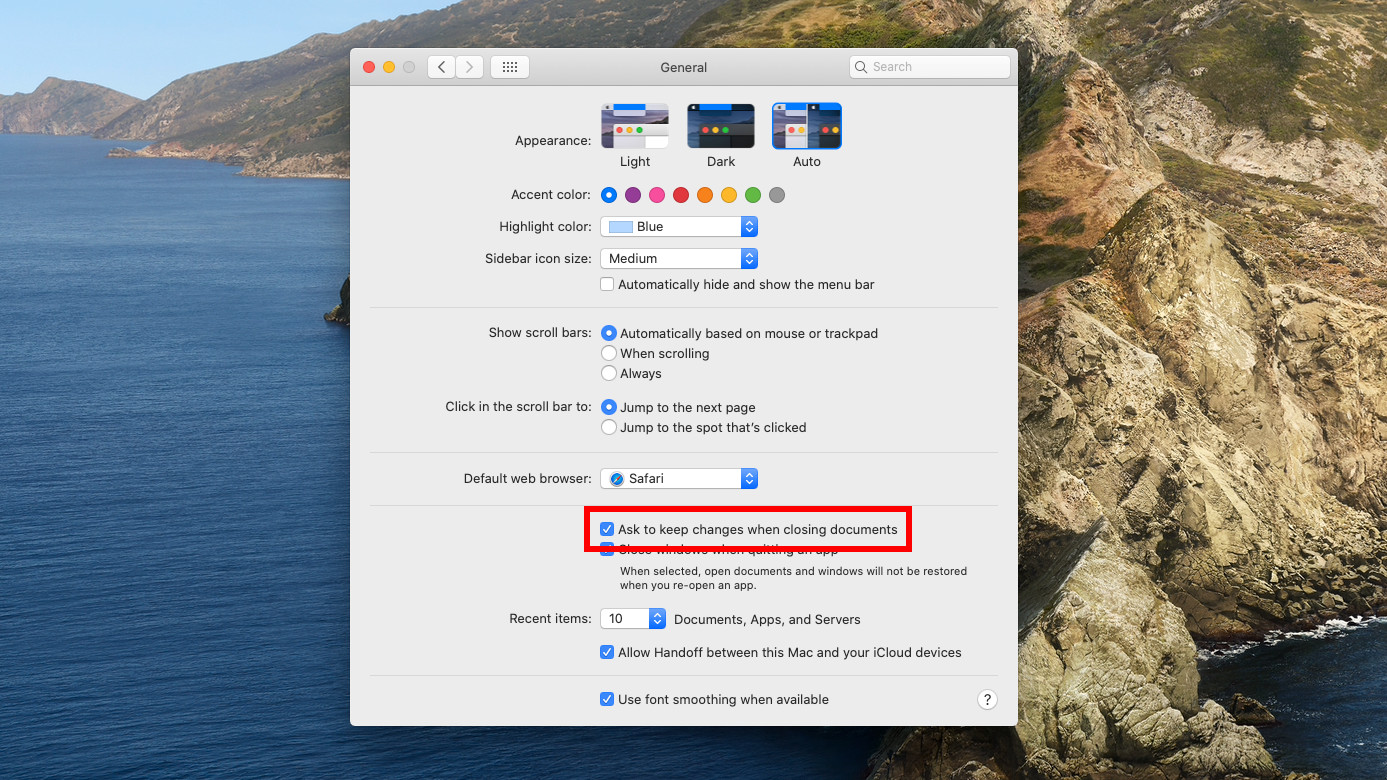Open the Sidebar icon size dropdown

[679, 259]
